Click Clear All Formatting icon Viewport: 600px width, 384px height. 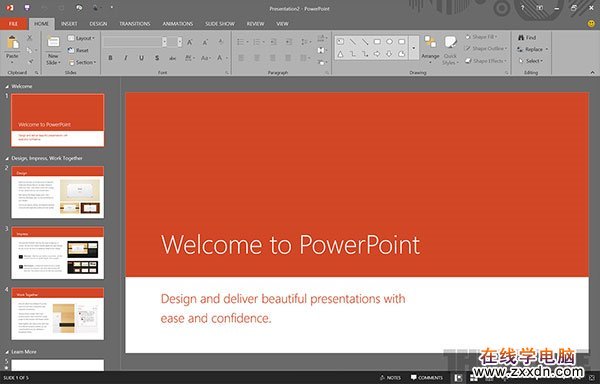pos(221,42)
